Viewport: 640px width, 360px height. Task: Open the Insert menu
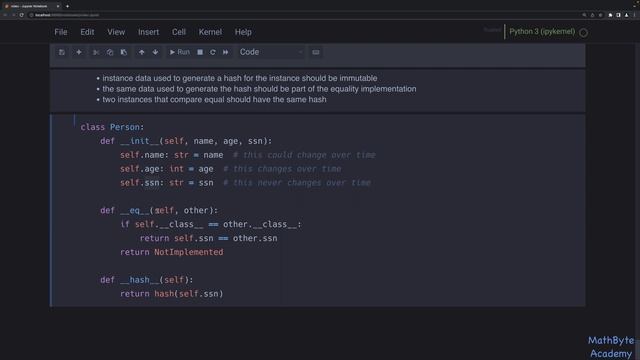tap(149, 32)
